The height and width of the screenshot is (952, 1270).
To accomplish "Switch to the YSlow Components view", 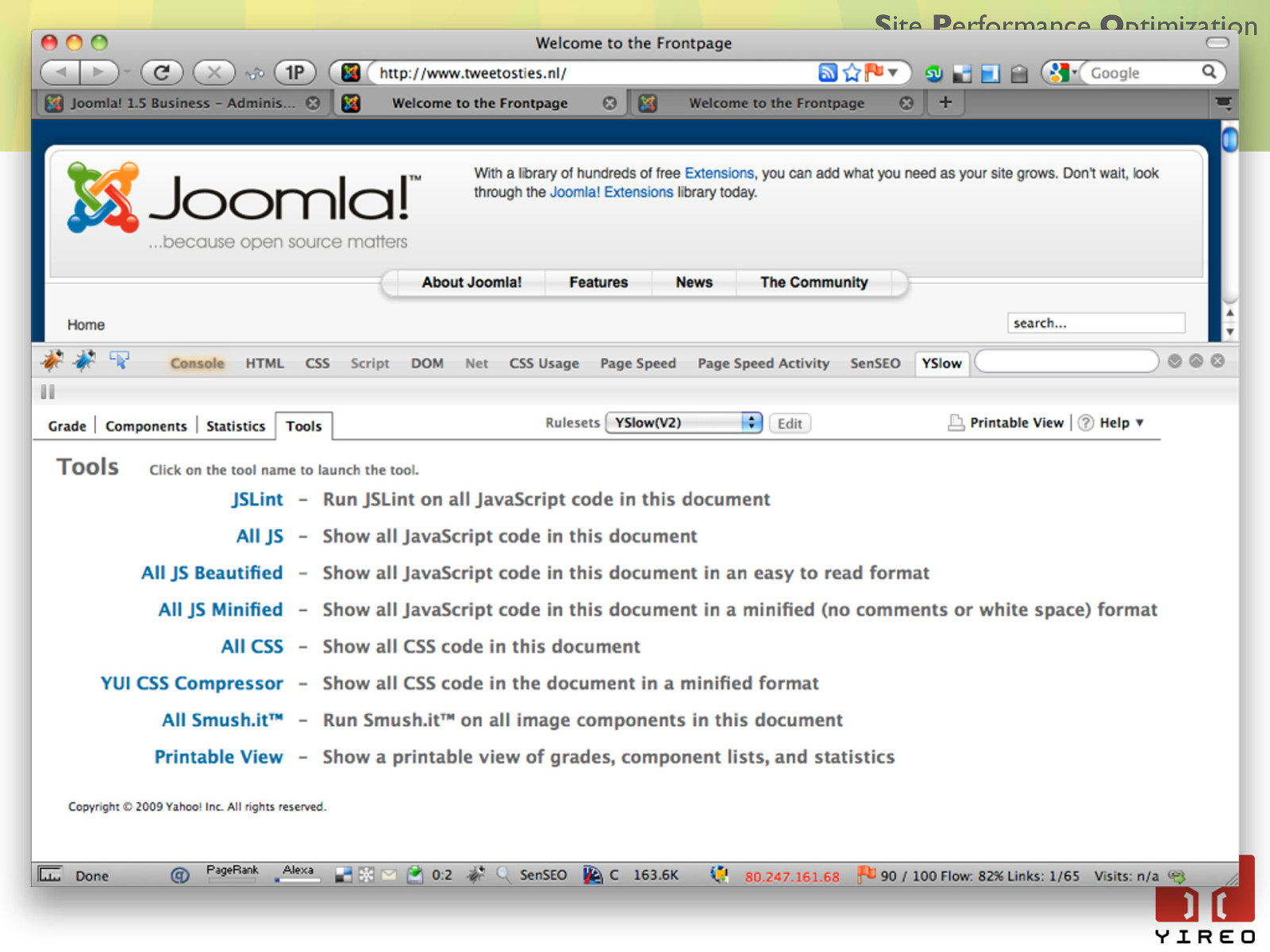I will click(146, 426).
